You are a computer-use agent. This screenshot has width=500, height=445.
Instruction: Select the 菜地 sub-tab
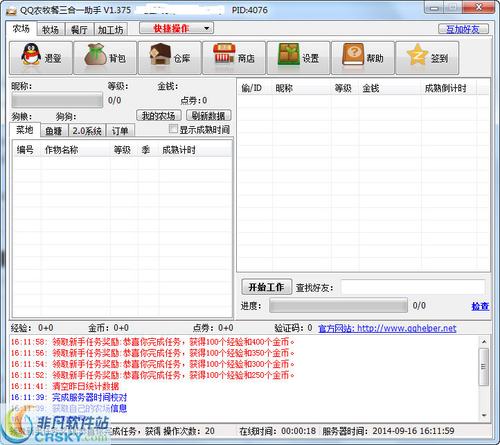25,130
